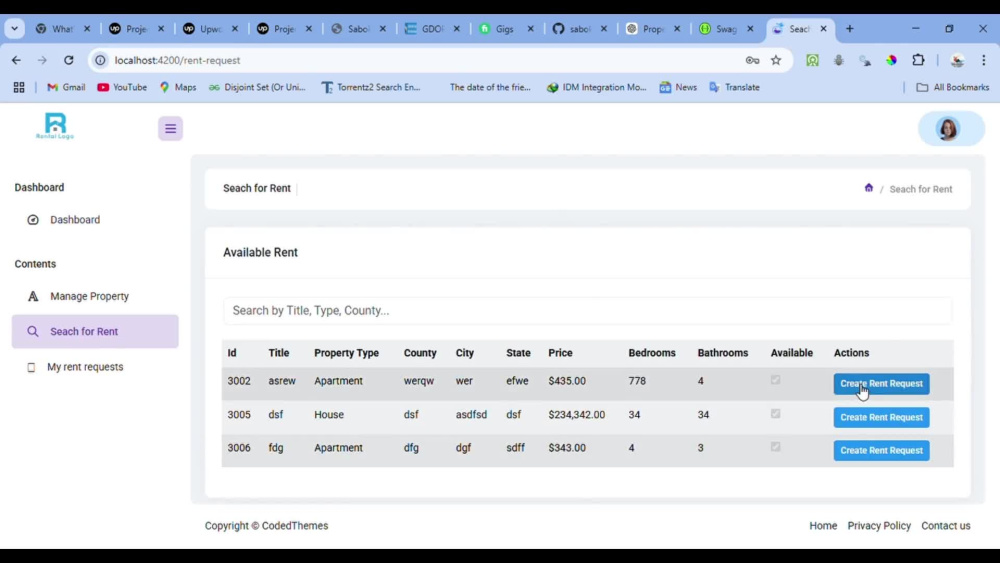The height and width of the screenshot is (563, 1000).
Task: Click the Seach for Rent magnifier icon
Action: [x=33, y=332]
